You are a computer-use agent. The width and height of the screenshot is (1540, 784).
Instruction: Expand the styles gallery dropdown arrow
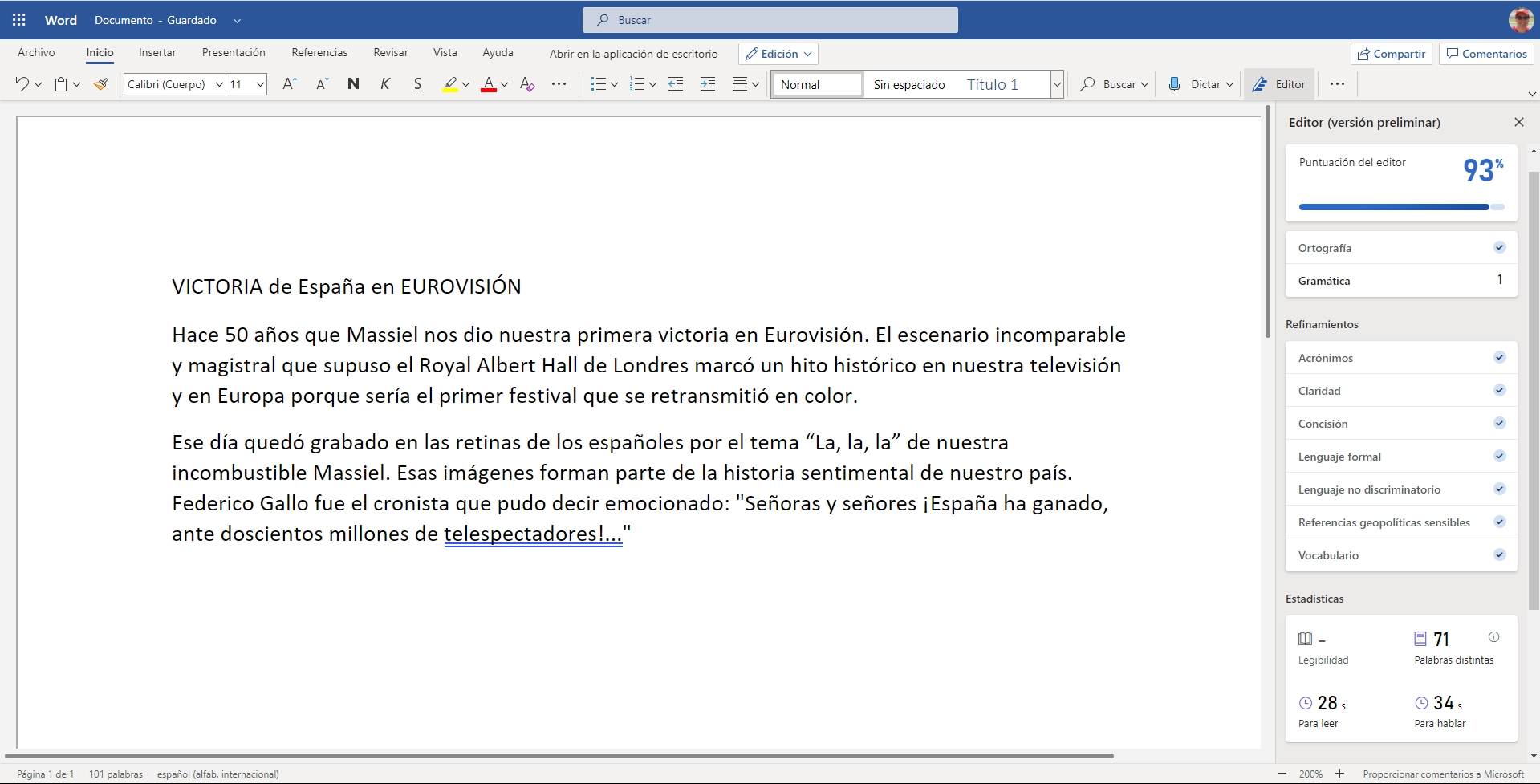point(1057,84)
